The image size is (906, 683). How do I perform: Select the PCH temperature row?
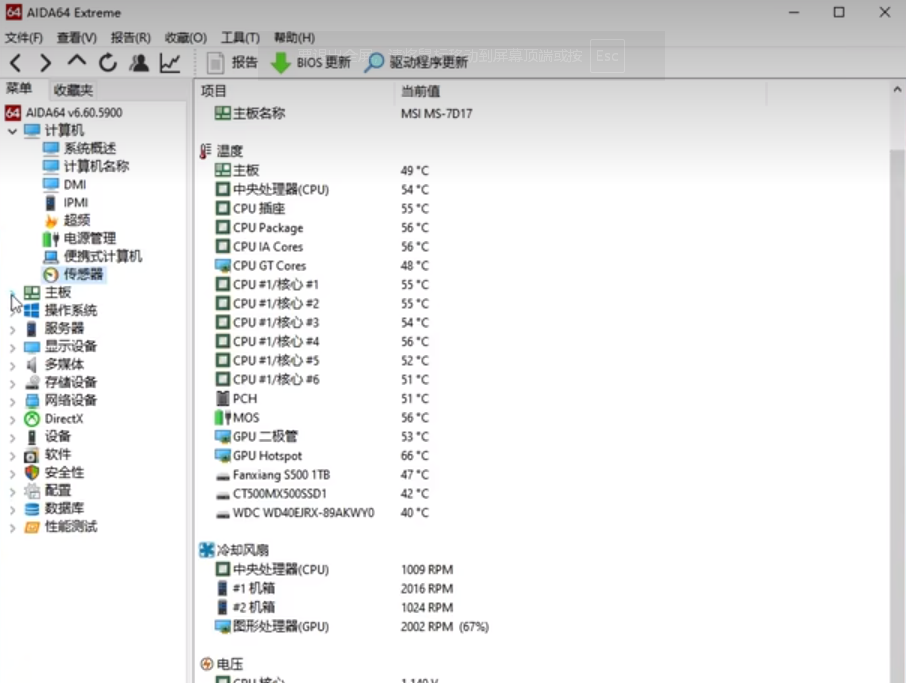(321, 399)
